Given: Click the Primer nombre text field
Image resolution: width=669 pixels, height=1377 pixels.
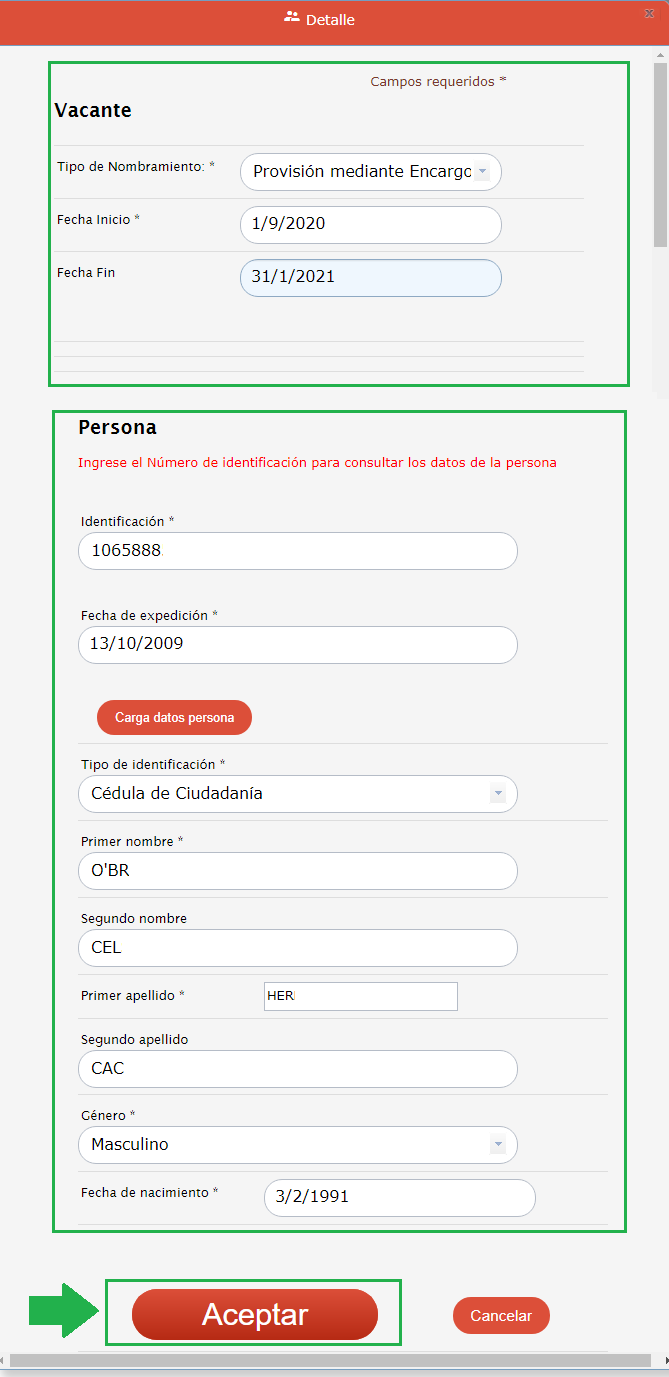Looking at the screenshot, I should (x=297, y=871).
